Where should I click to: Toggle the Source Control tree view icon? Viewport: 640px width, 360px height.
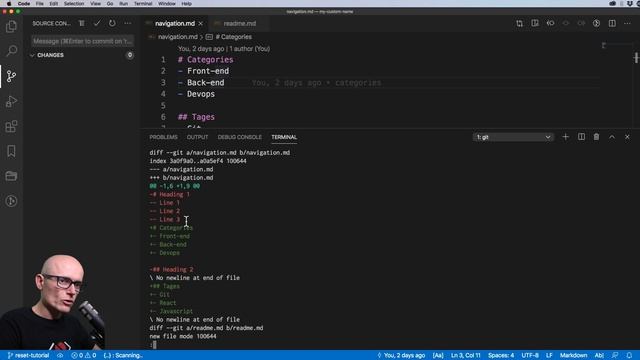[x=82, y=23]
